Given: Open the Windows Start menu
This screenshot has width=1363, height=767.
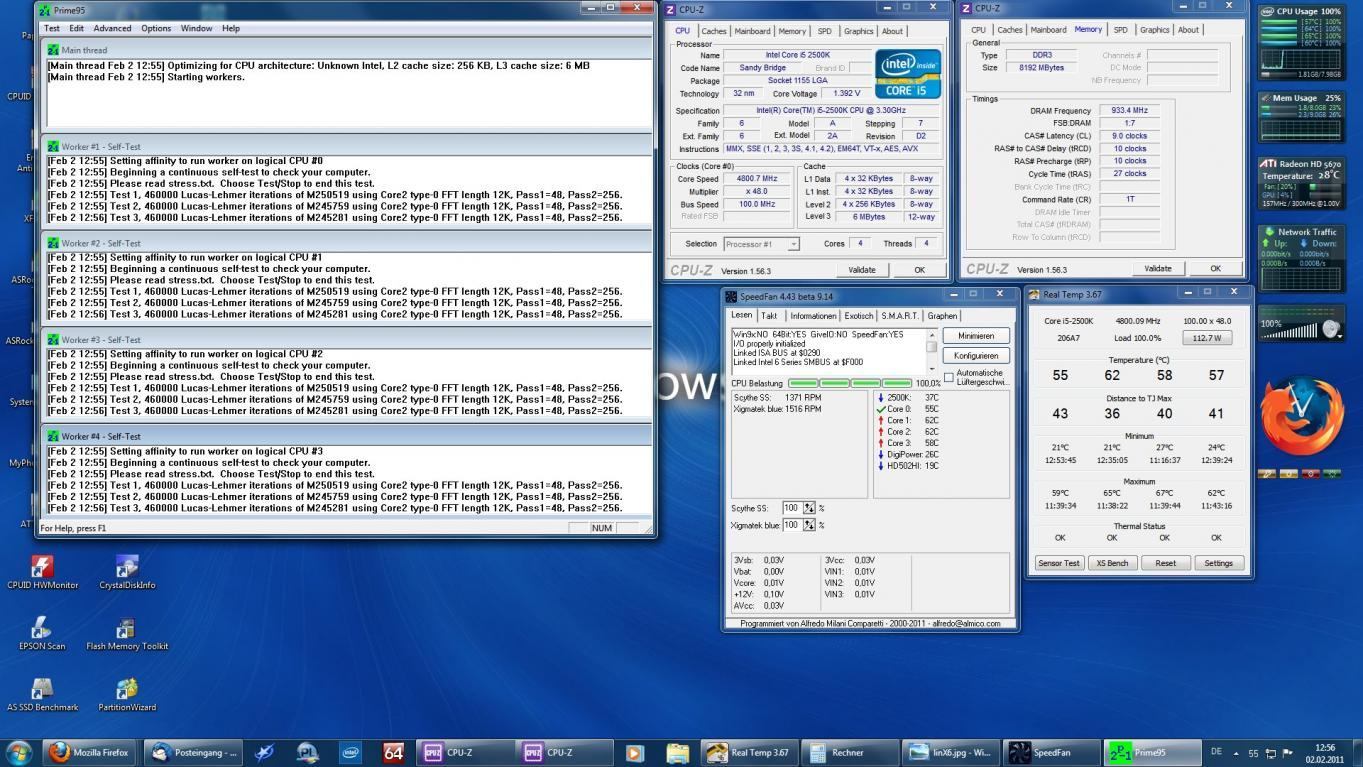Looking at the screenshot, I should click(19, 752).
